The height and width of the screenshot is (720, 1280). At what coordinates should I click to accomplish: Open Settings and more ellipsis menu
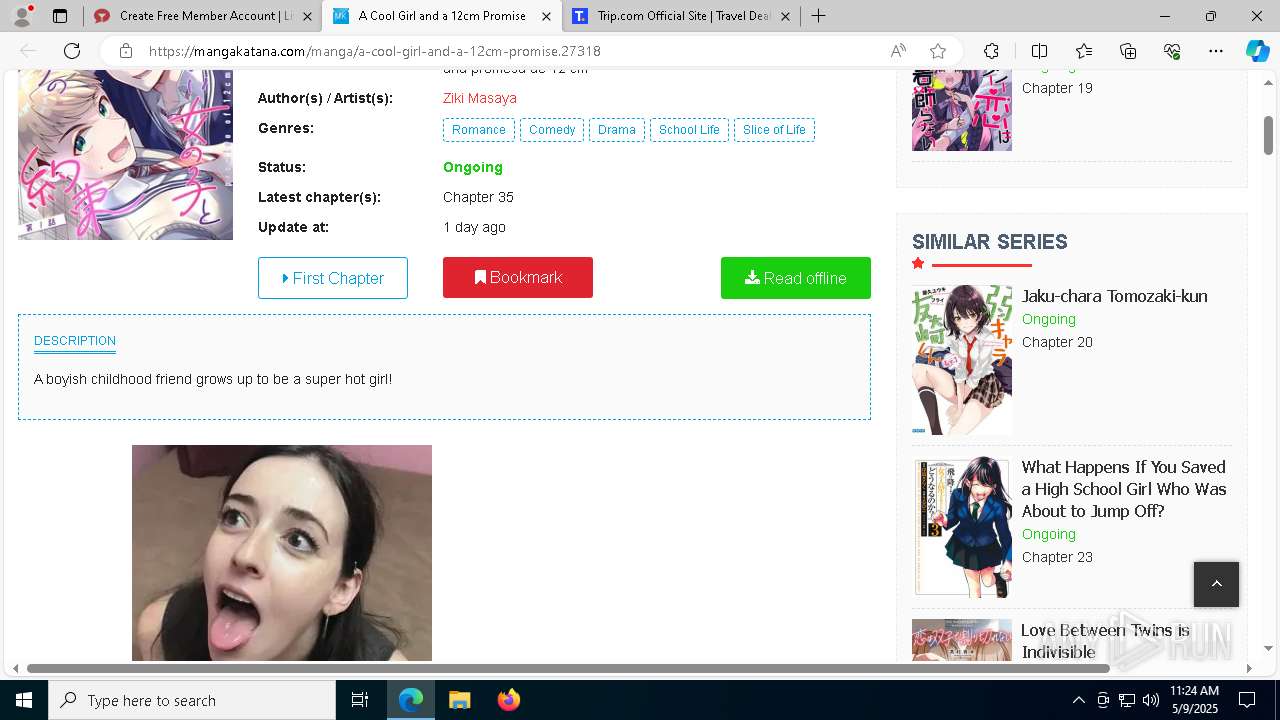[1216, 51]
